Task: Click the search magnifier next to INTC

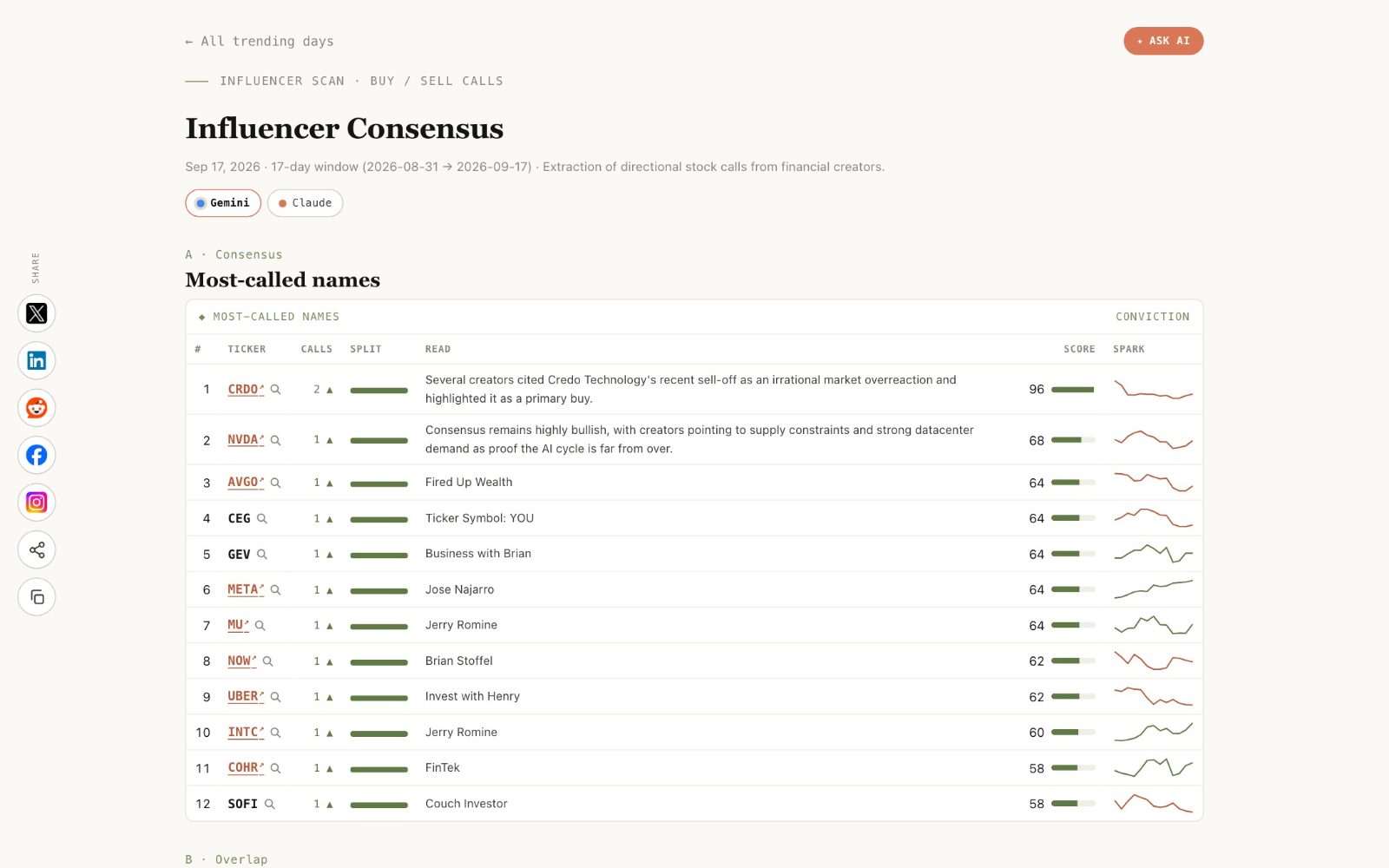Action: click(x=275, y=733)
